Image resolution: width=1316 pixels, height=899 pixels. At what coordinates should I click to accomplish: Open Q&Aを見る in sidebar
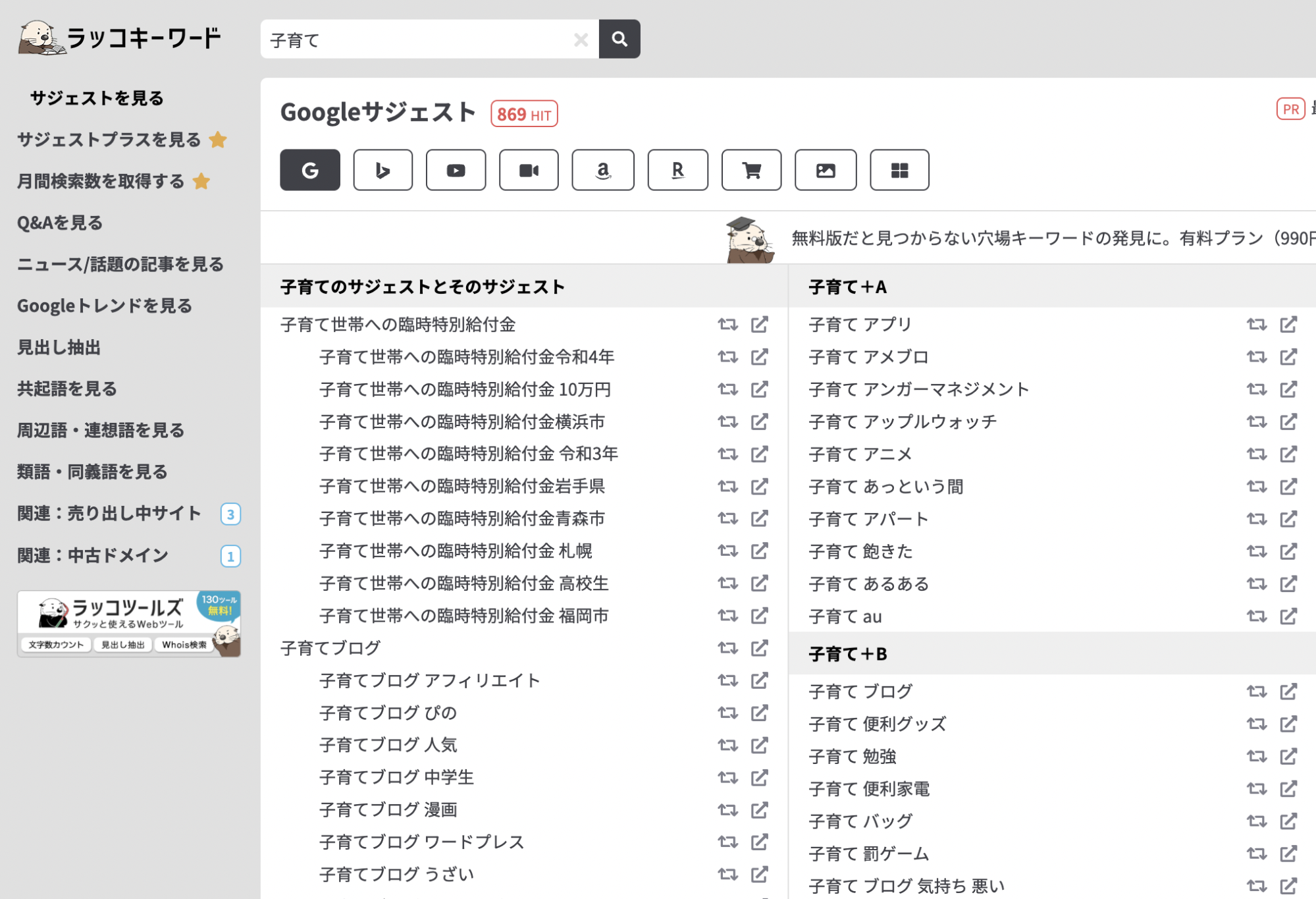(x=60, y=223)
